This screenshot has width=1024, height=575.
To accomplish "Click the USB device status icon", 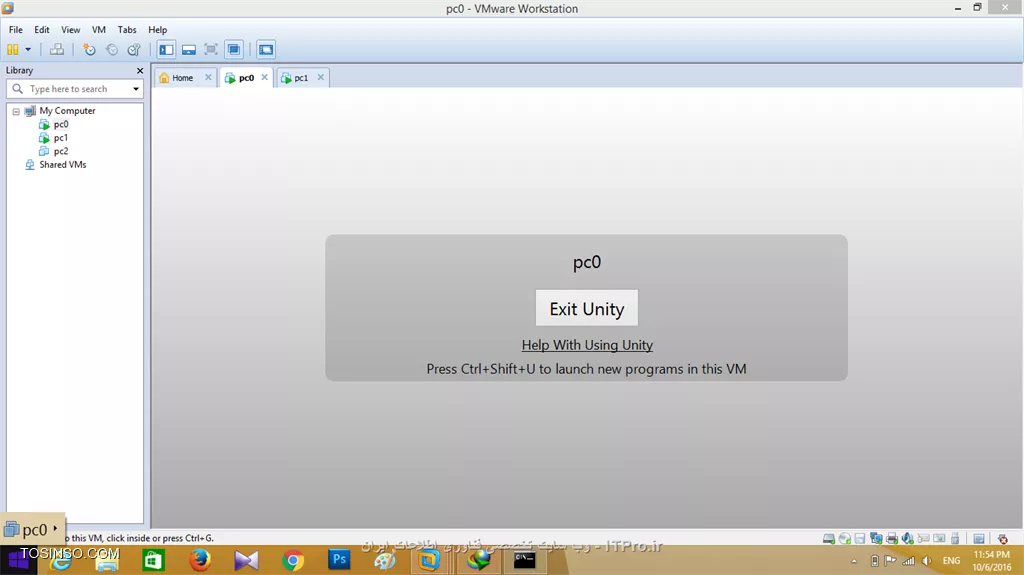I will [x=955, y=539].
